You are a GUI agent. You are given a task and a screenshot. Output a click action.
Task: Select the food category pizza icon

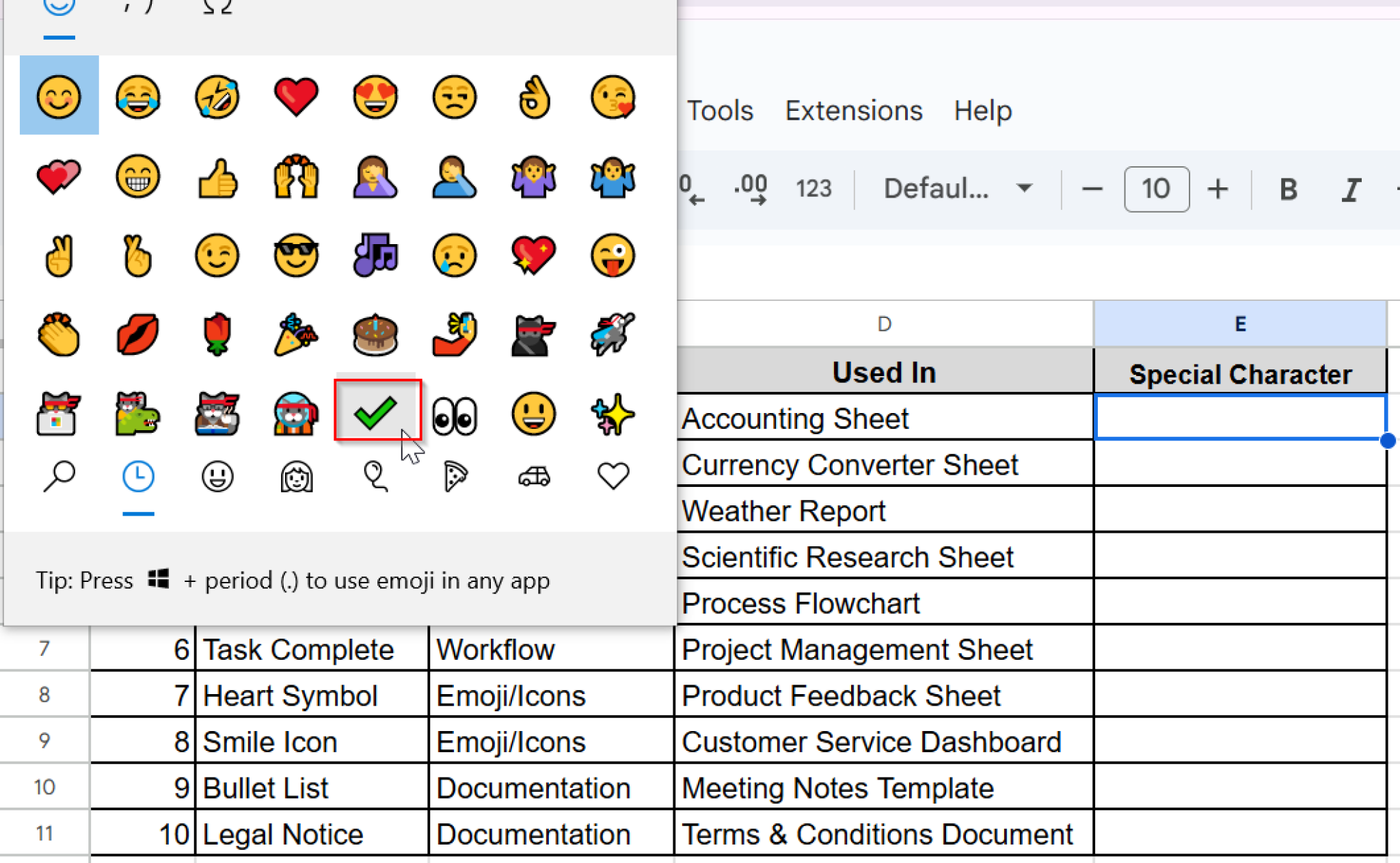(454, 477)
